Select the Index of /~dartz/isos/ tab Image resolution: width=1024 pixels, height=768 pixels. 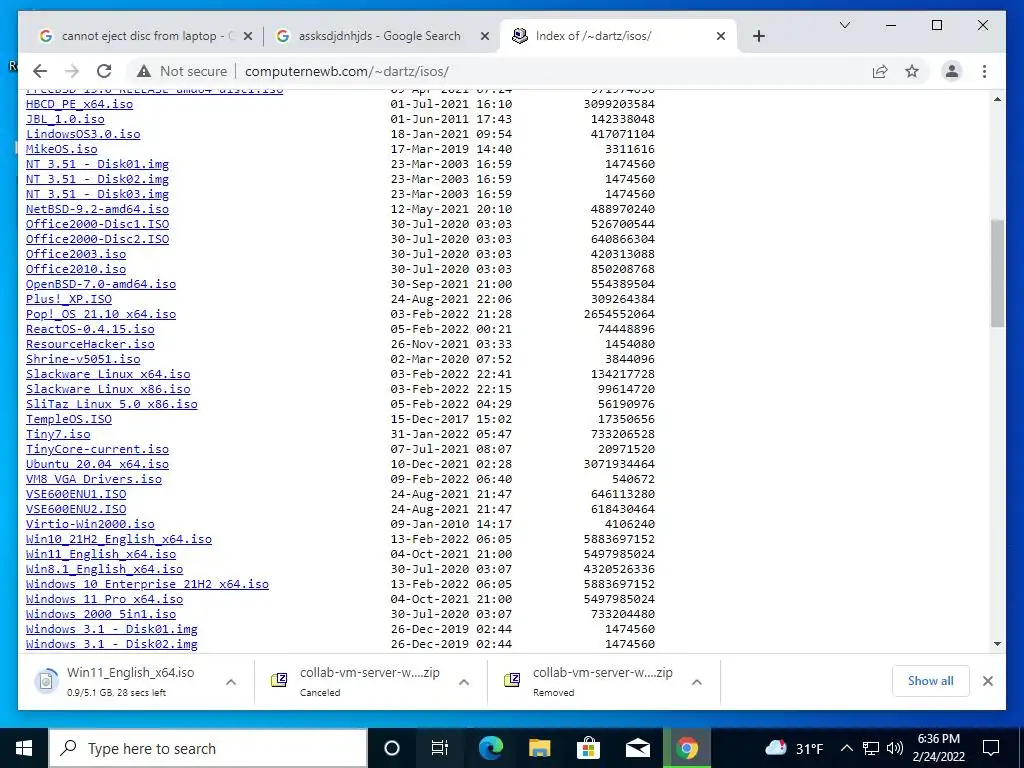point(618,37)
